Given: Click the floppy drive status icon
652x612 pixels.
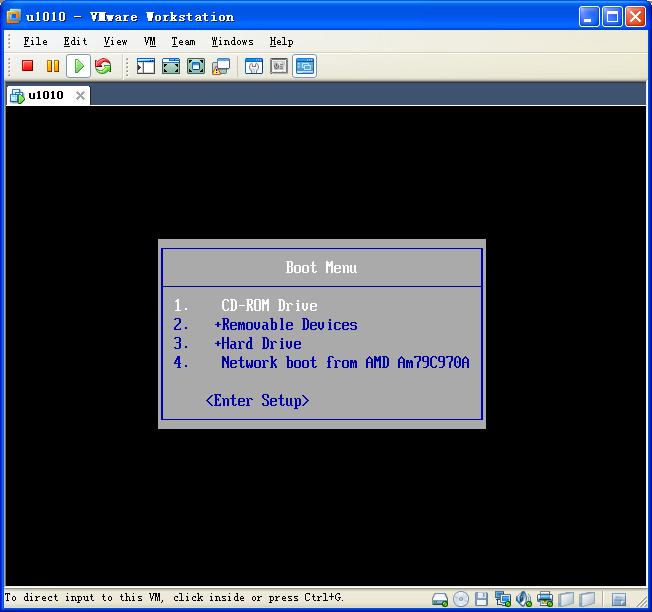Looking at the screenshot, I should point(482,599).
